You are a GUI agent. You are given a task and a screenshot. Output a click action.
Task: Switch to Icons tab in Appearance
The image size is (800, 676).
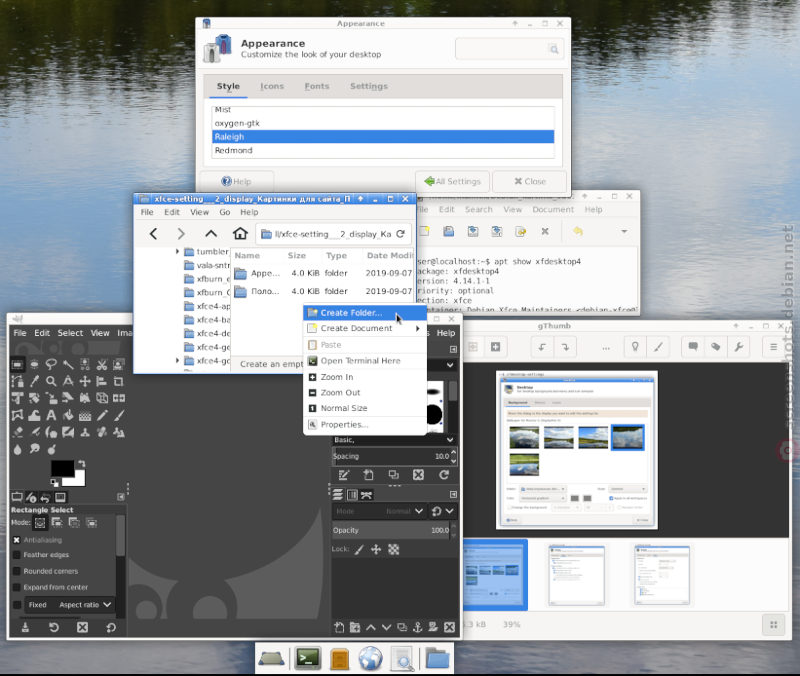[x=272, y=86]
